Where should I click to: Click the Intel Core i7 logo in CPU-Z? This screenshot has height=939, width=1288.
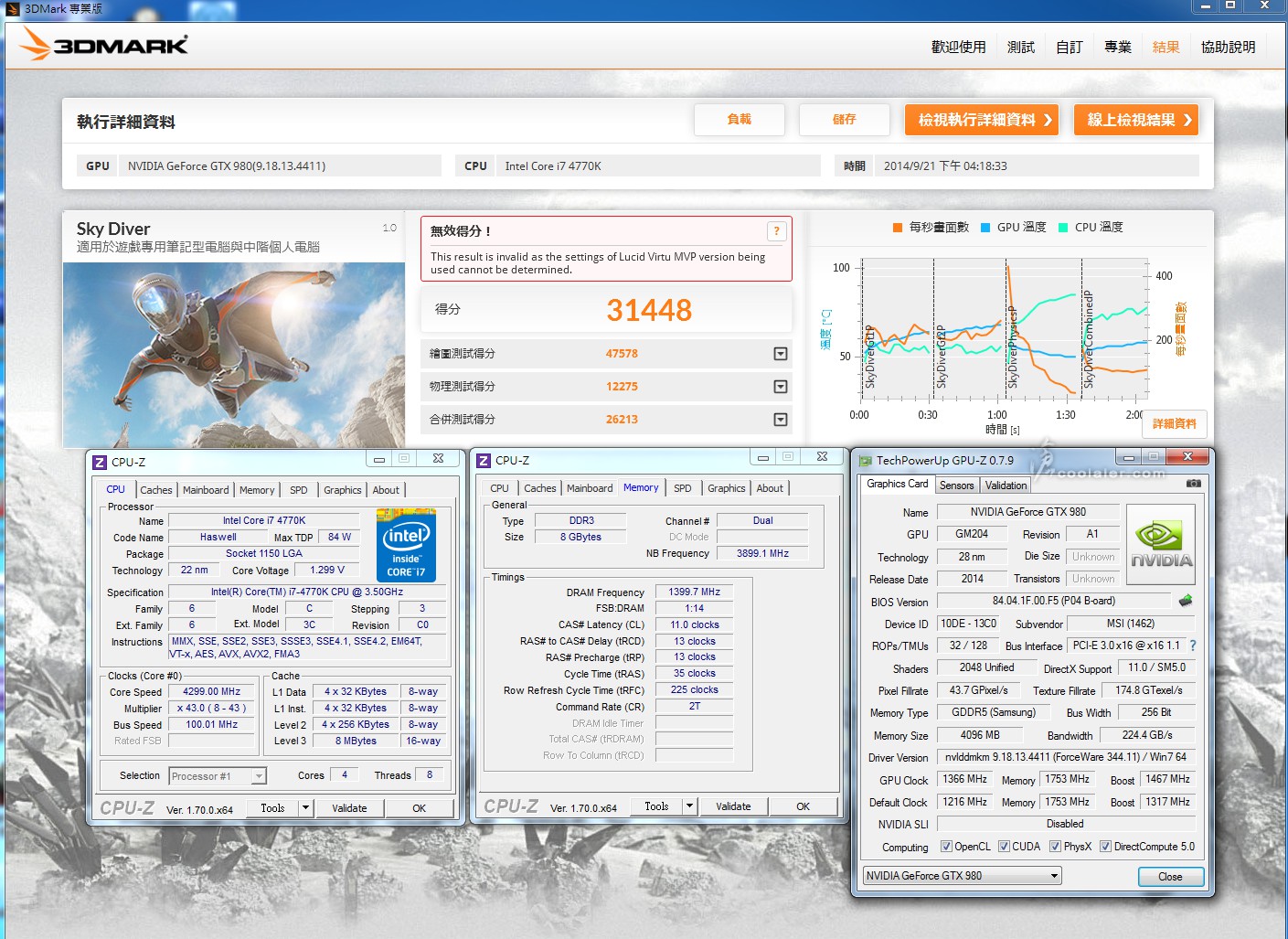pyautogui.click(x=406, y=545)
